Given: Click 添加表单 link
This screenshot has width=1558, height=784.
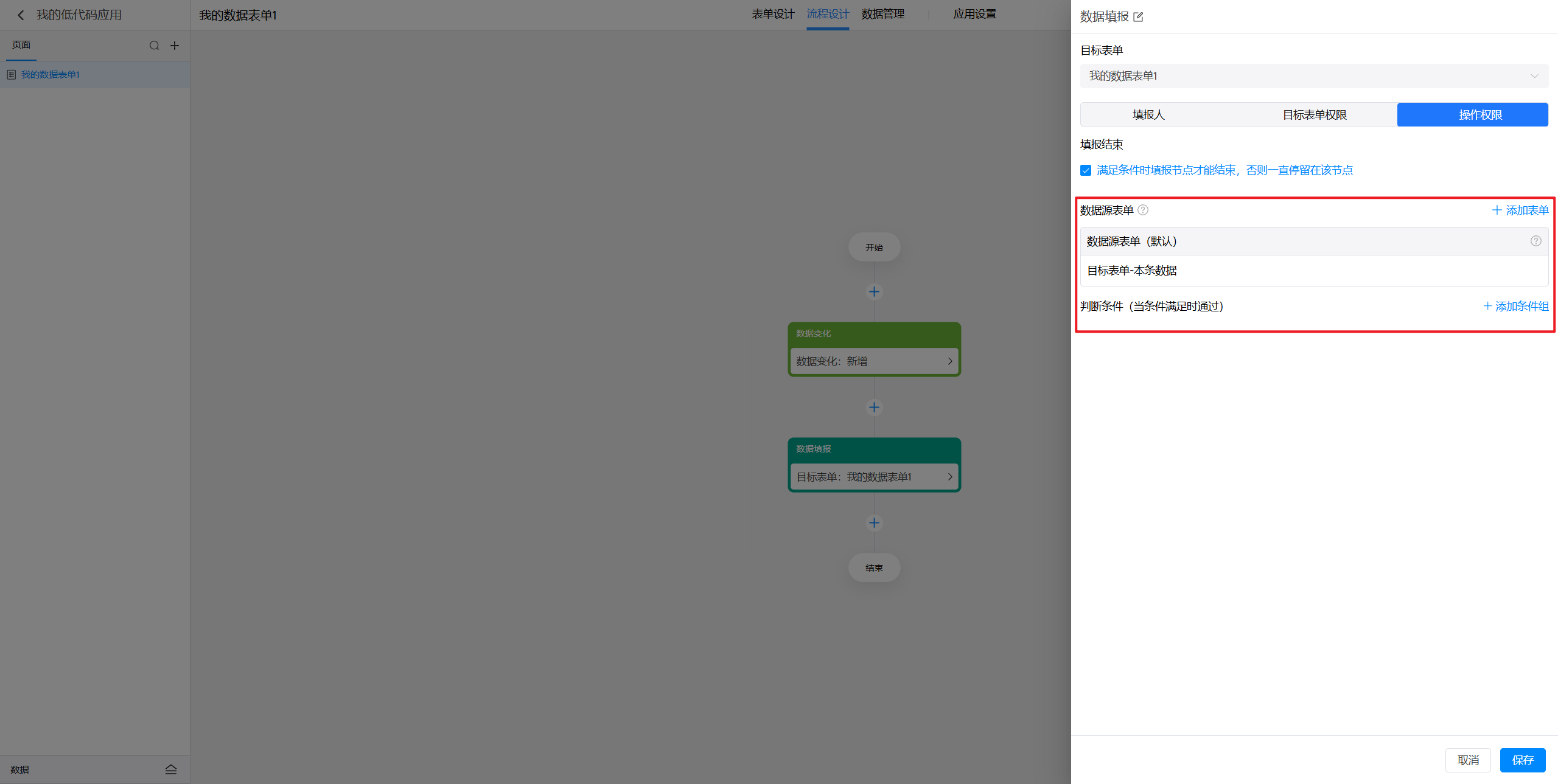Looking at the screenshot, I should tap(1520, 210).
